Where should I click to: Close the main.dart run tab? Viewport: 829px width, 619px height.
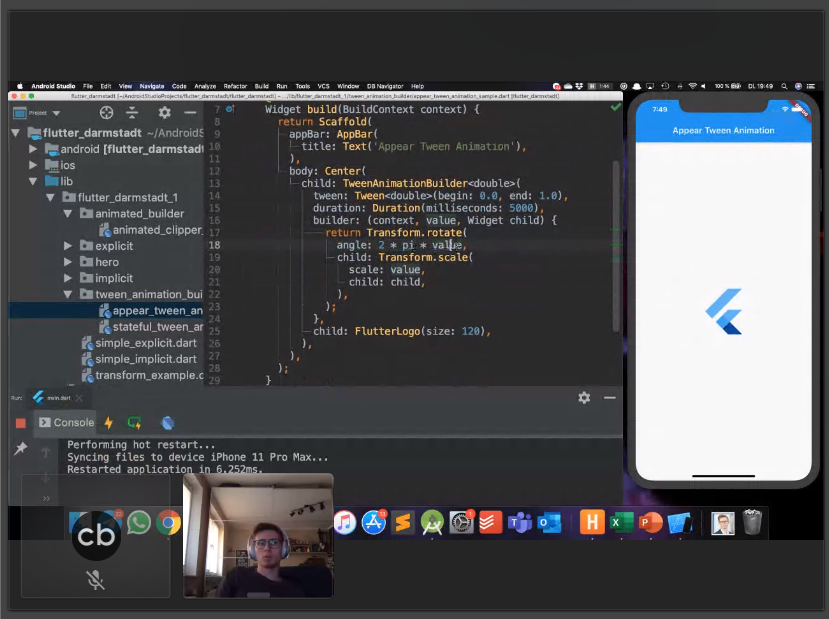tap(79, 398)
